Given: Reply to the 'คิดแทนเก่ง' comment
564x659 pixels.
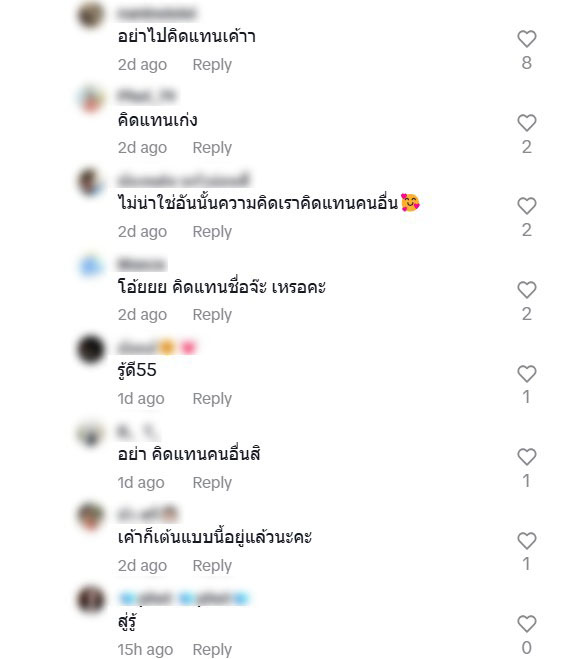Looking at the screenshot, I should [x=212, y=148].
